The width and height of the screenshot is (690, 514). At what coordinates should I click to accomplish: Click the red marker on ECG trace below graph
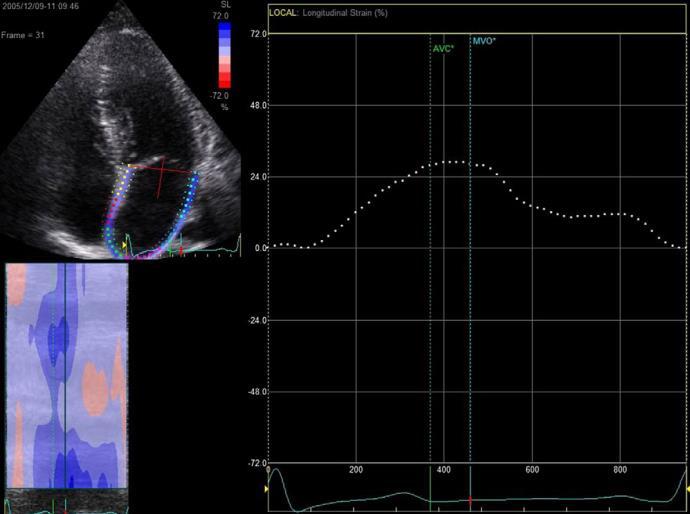point(470,501)
